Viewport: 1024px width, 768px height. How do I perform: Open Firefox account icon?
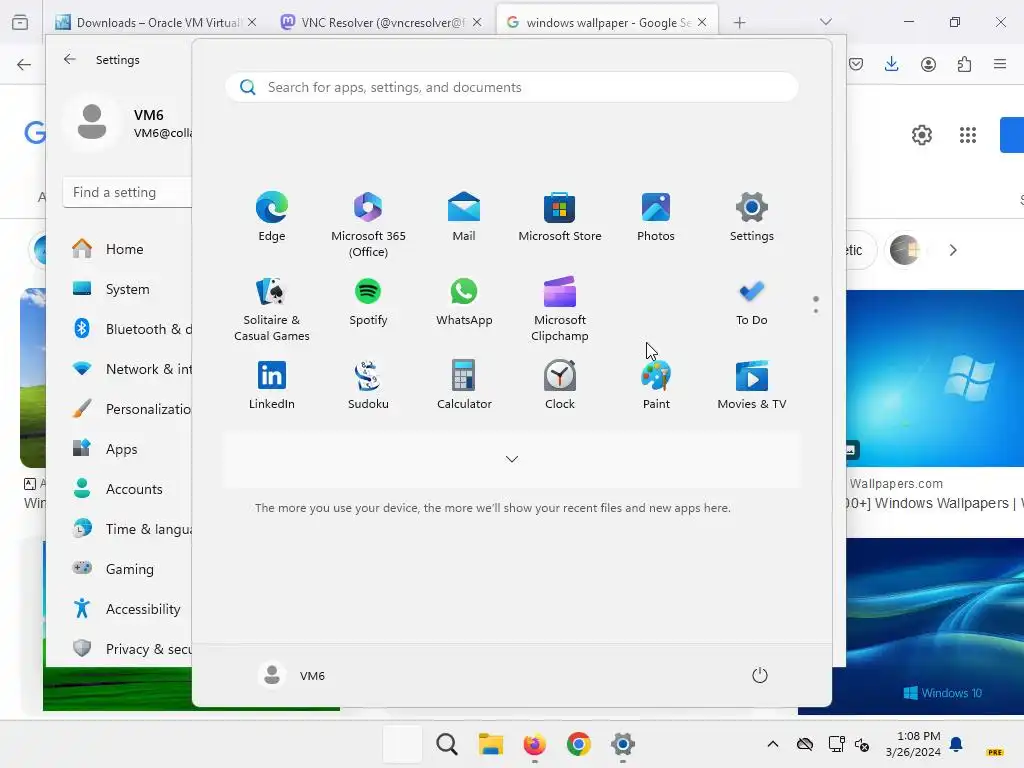coord(928,64)
